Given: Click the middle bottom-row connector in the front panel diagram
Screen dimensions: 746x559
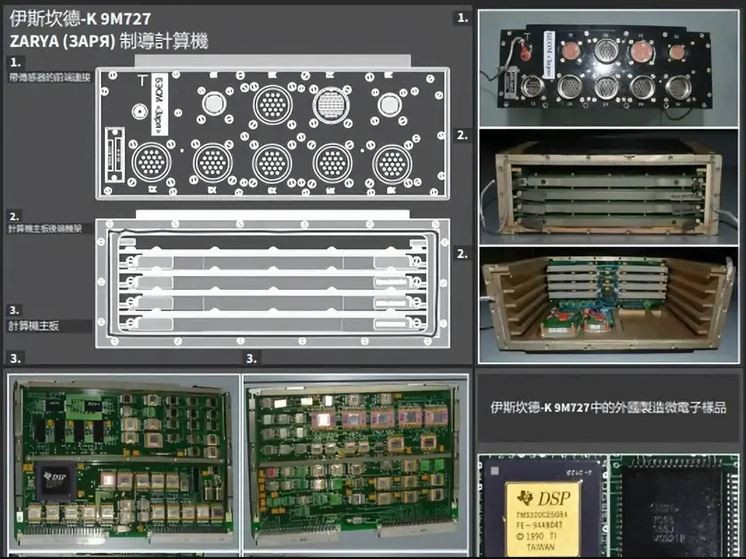Looking at the screenshot, I should (272, 162).
